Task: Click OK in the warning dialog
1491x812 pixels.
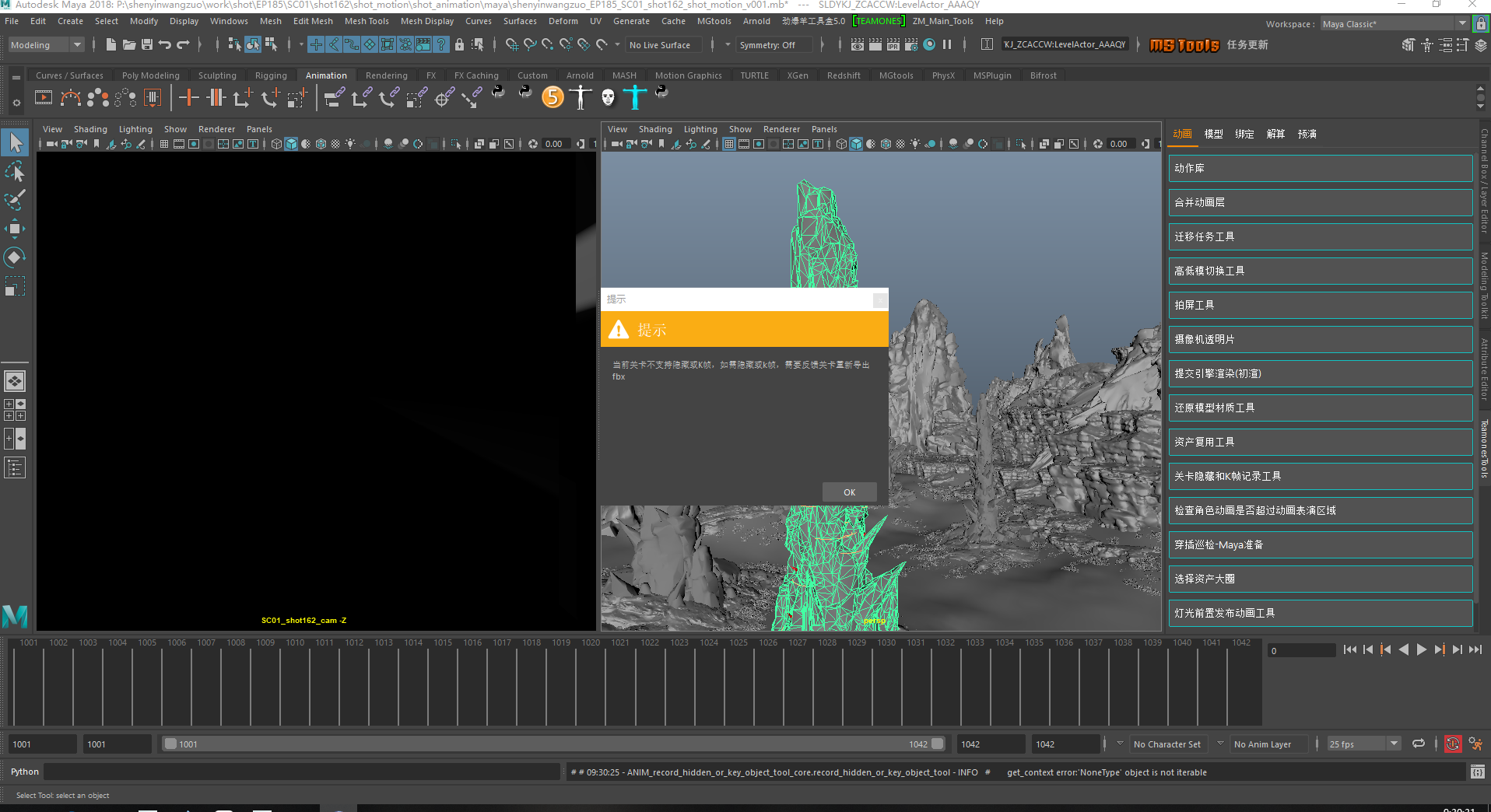Action: (849, 492)
